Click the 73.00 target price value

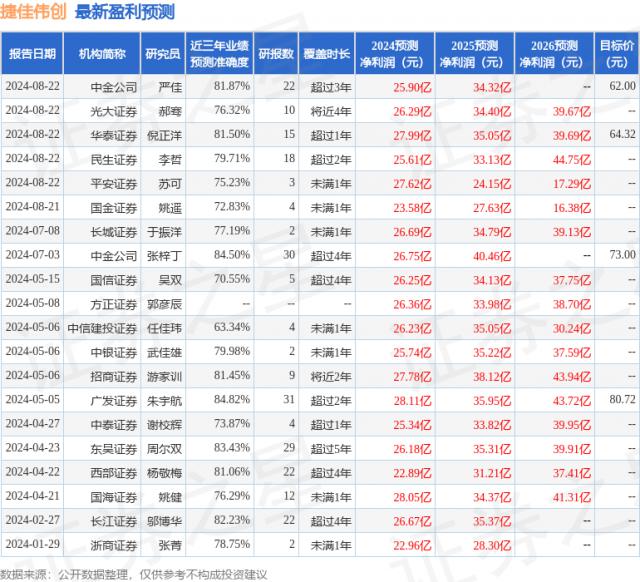coord(620,254)
